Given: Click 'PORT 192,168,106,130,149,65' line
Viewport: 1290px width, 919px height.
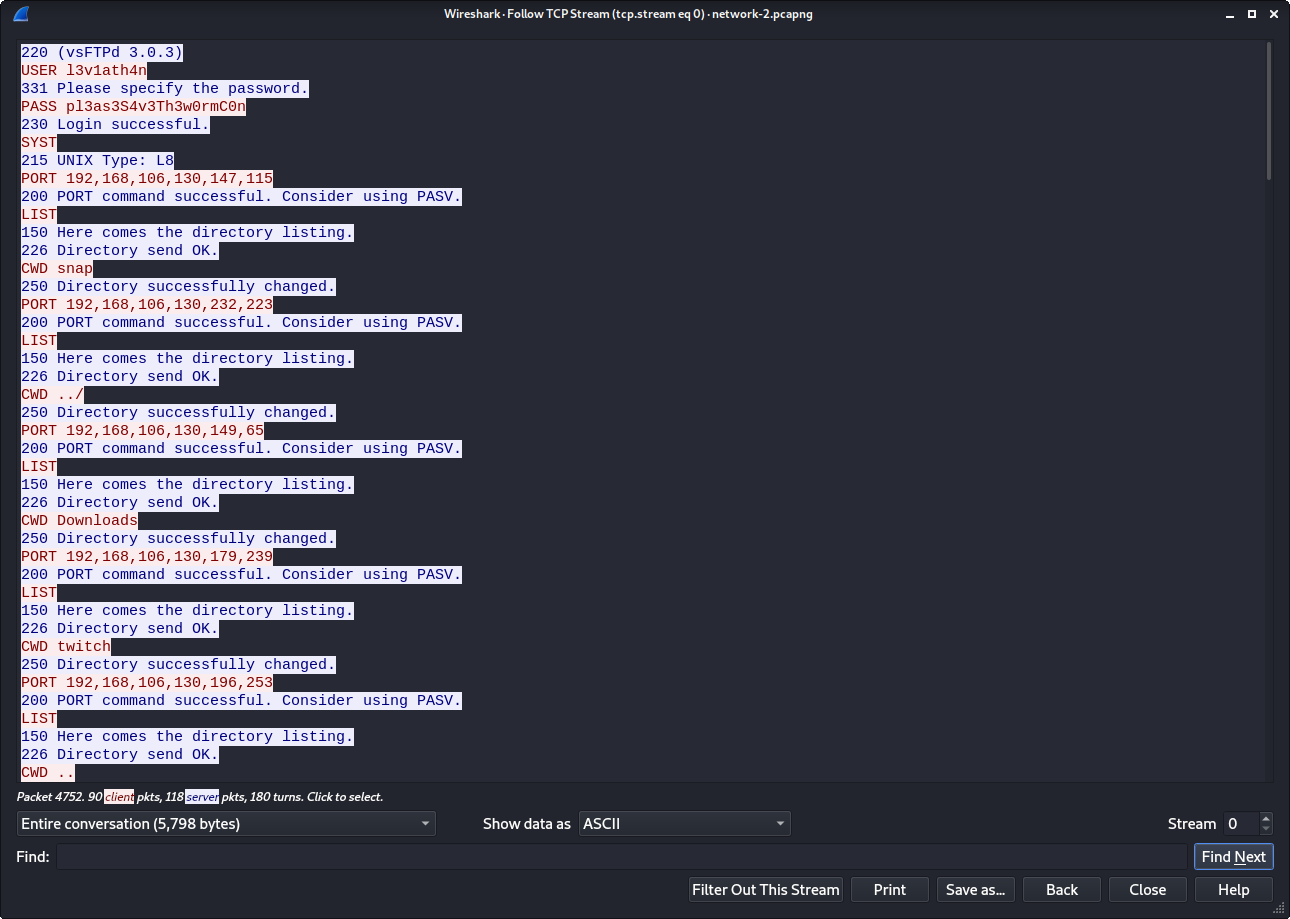Looking at the screenshot, I should click(142, 431).
